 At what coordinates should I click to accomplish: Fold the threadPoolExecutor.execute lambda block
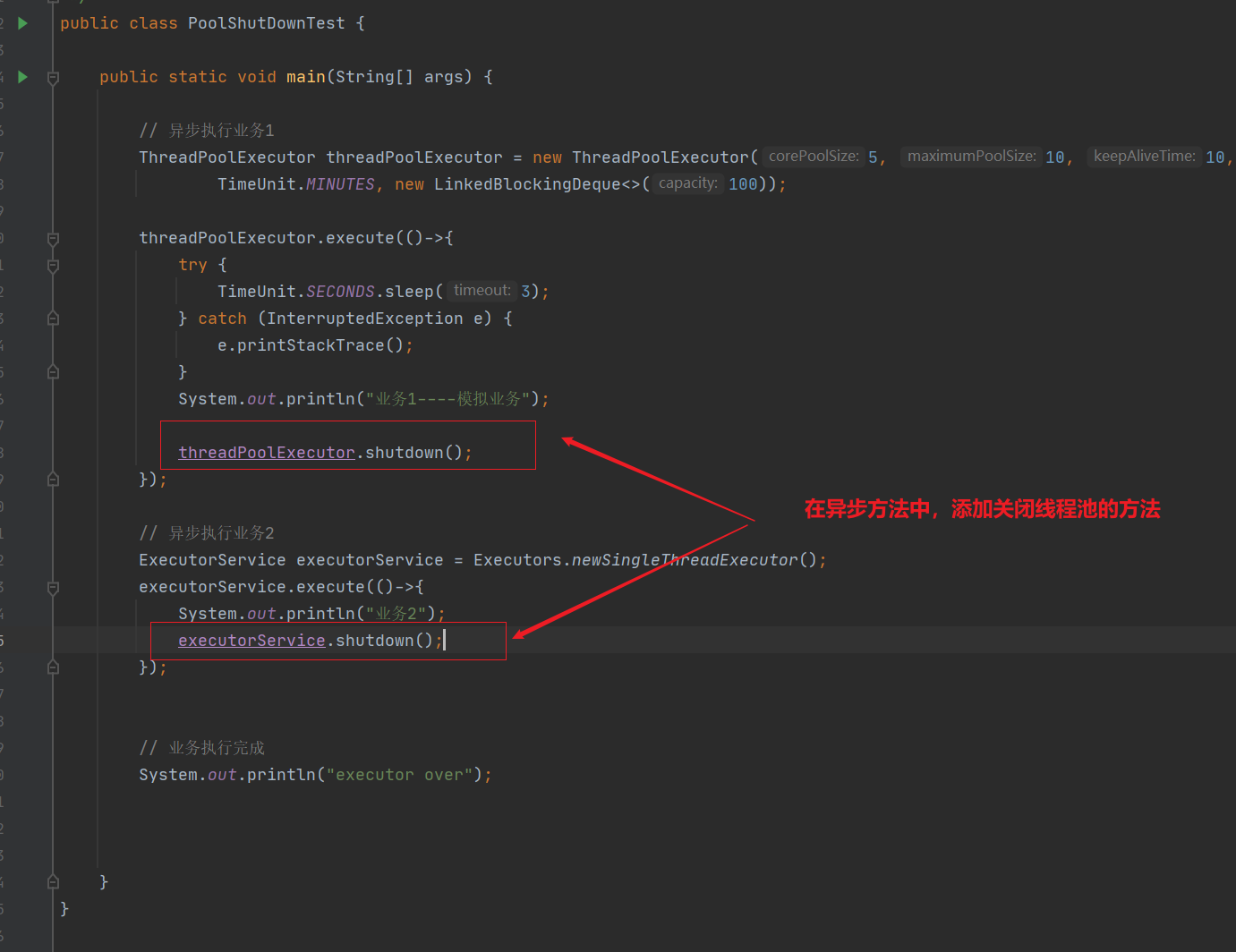[x=53, y=239]
